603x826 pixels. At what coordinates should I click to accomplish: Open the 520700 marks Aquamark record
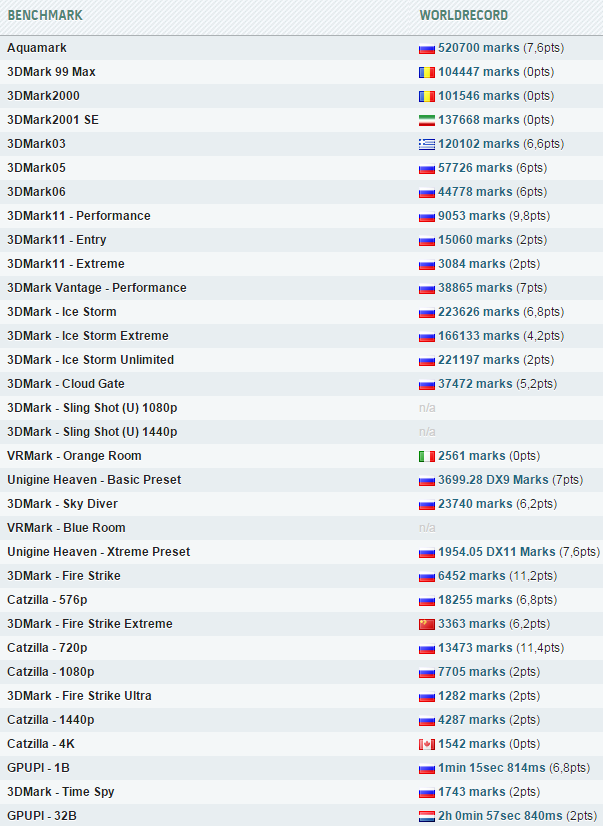click(x=478, y=48)
